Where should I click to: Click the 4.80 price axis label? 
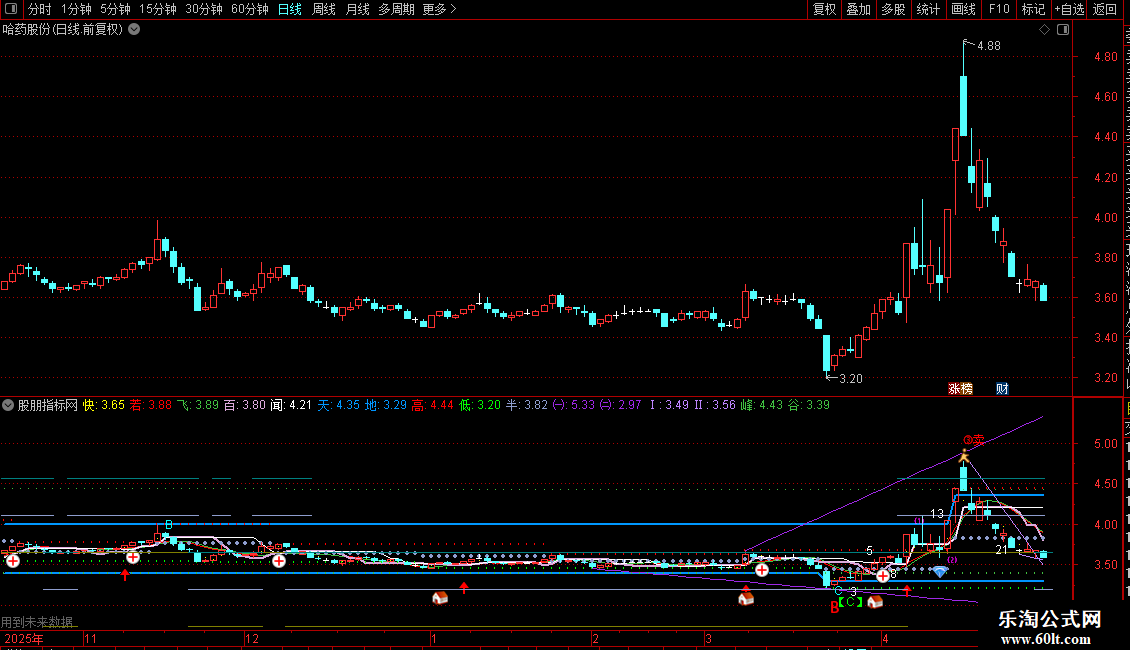point(1105,56)
